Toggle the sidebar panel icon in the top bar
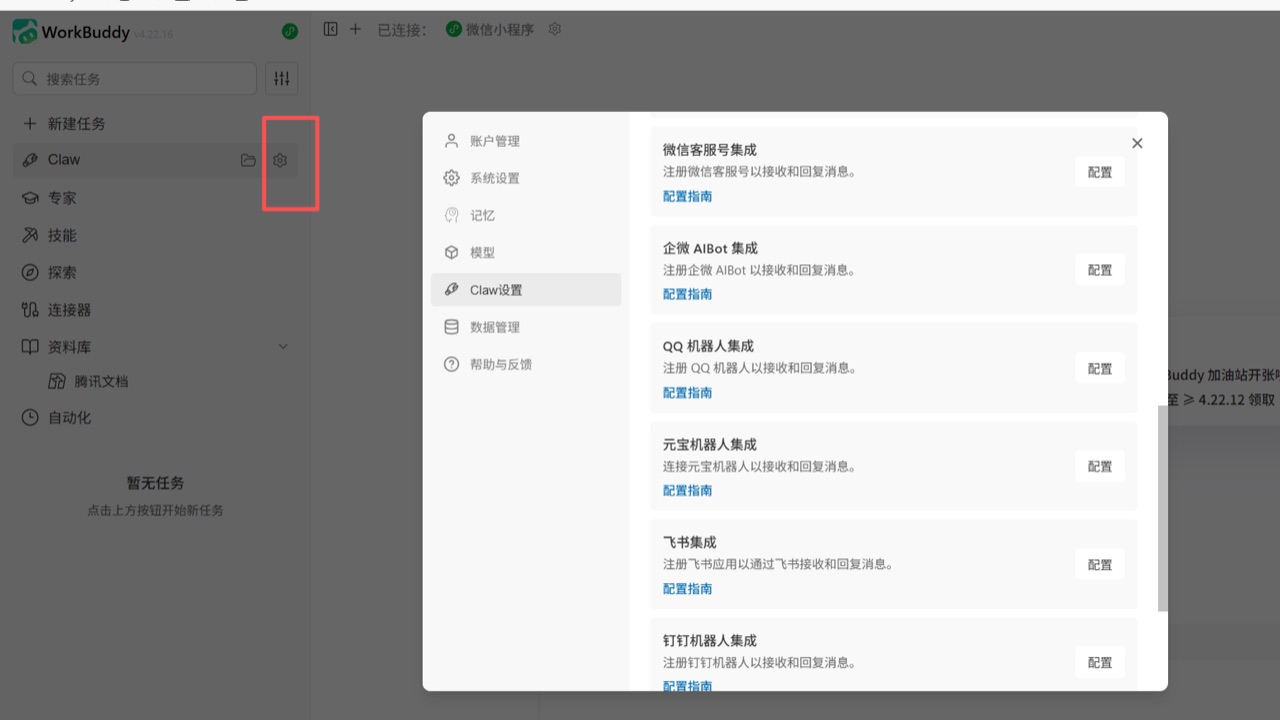Screen dimensions: 1280x720 tap(331, 29)
